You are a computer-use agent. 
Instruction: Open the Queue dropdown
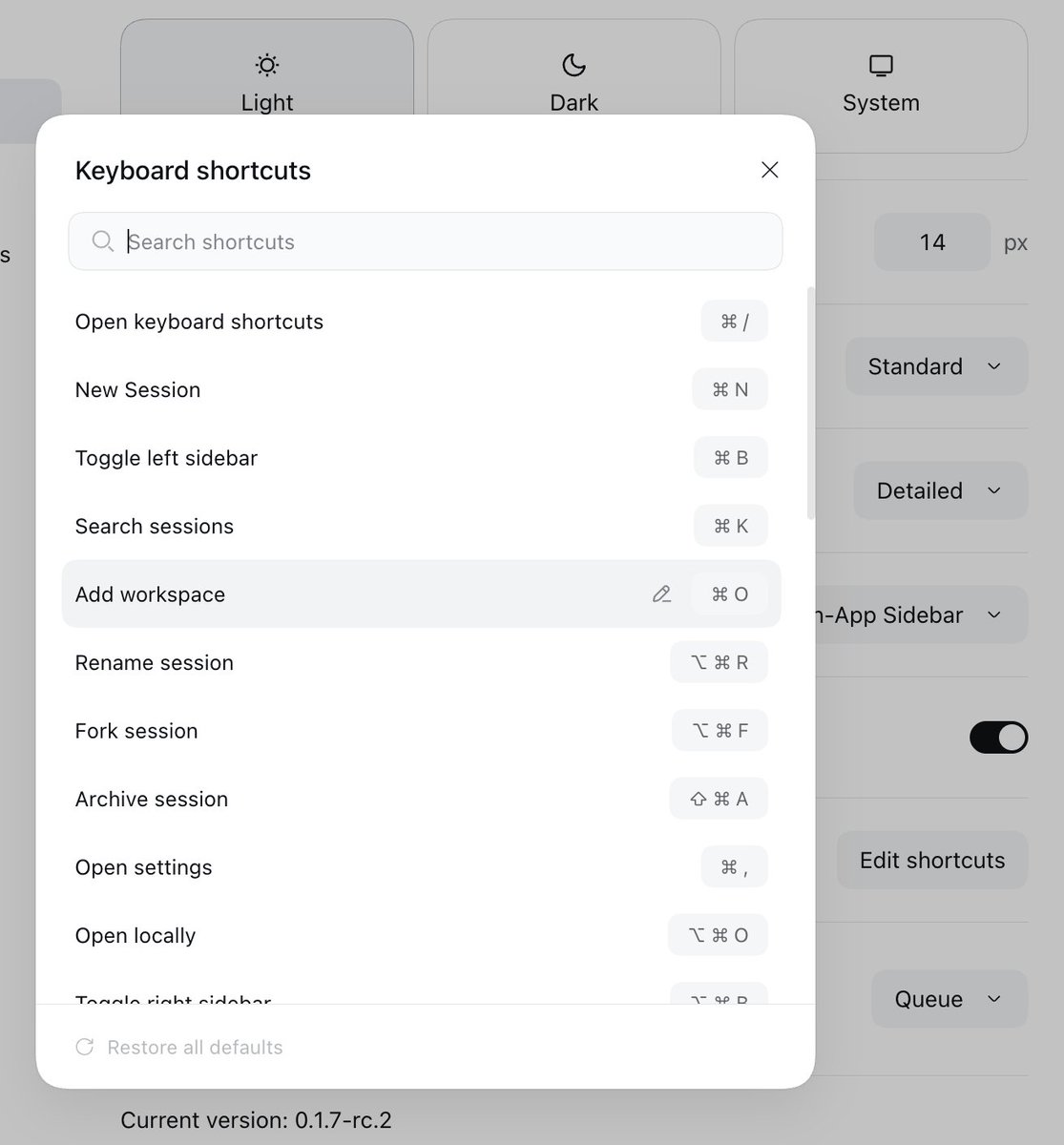[949, 999]
